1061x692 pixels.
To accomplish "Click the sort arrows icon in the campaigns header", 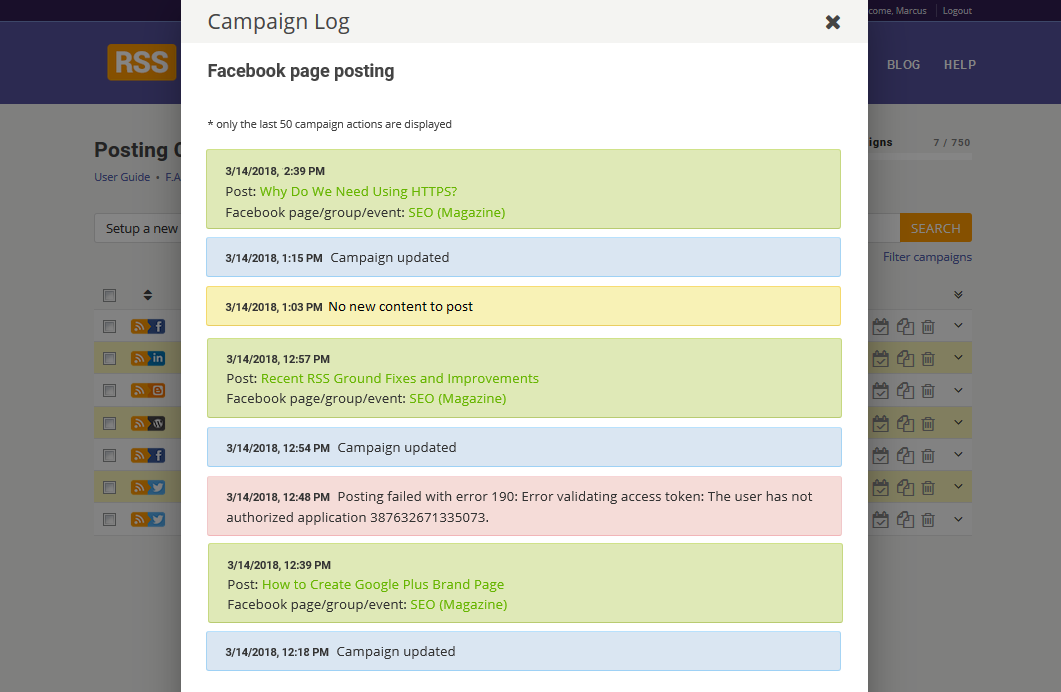I will click(x=148, y=295).
